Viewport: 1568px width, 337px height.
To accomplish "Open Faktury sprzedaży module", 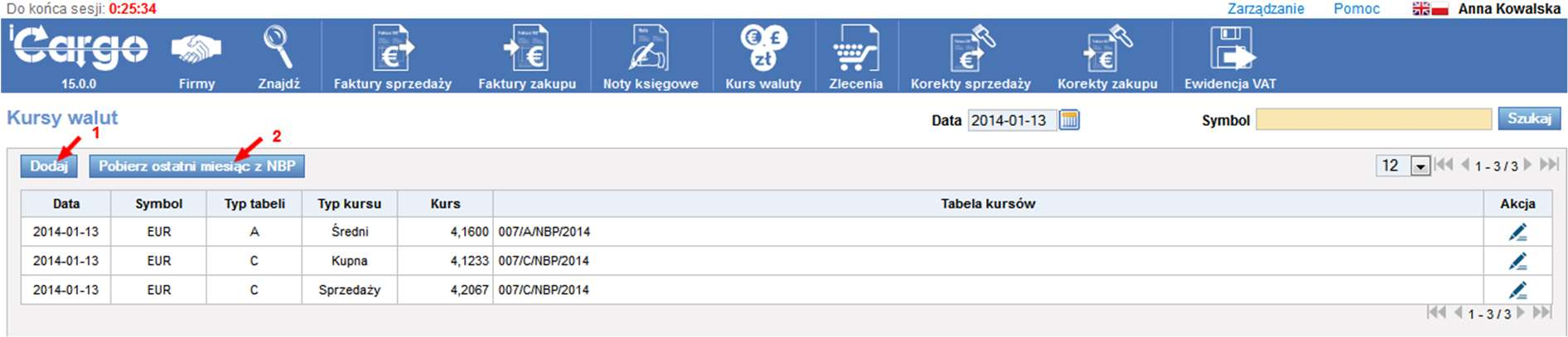I will 392,50.
